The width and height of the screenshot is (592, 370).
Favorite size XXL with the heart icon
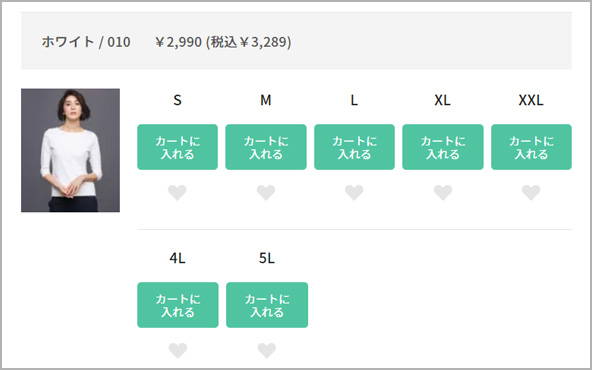point(531,193)
